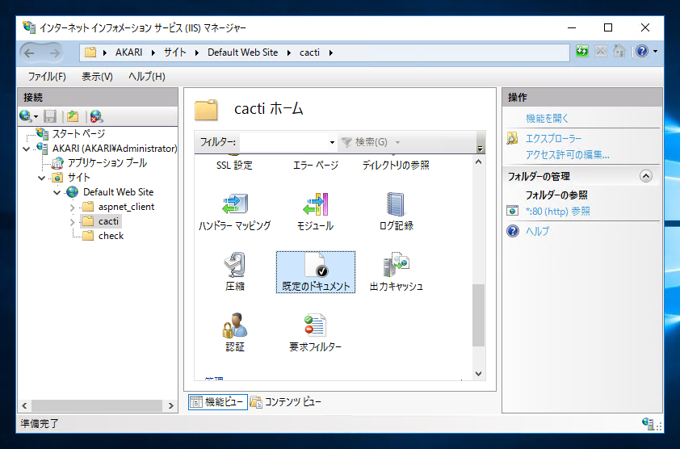This screenshot has height=449, width=680.
Task: Expand the aspnet_client folder node
Action: (72, 207)
